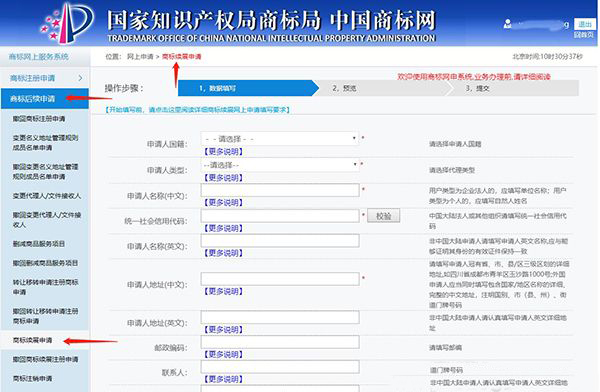Click the 申请人地址(中文) input field
This screenshot has width=600, height=392.
pos(280,279)
